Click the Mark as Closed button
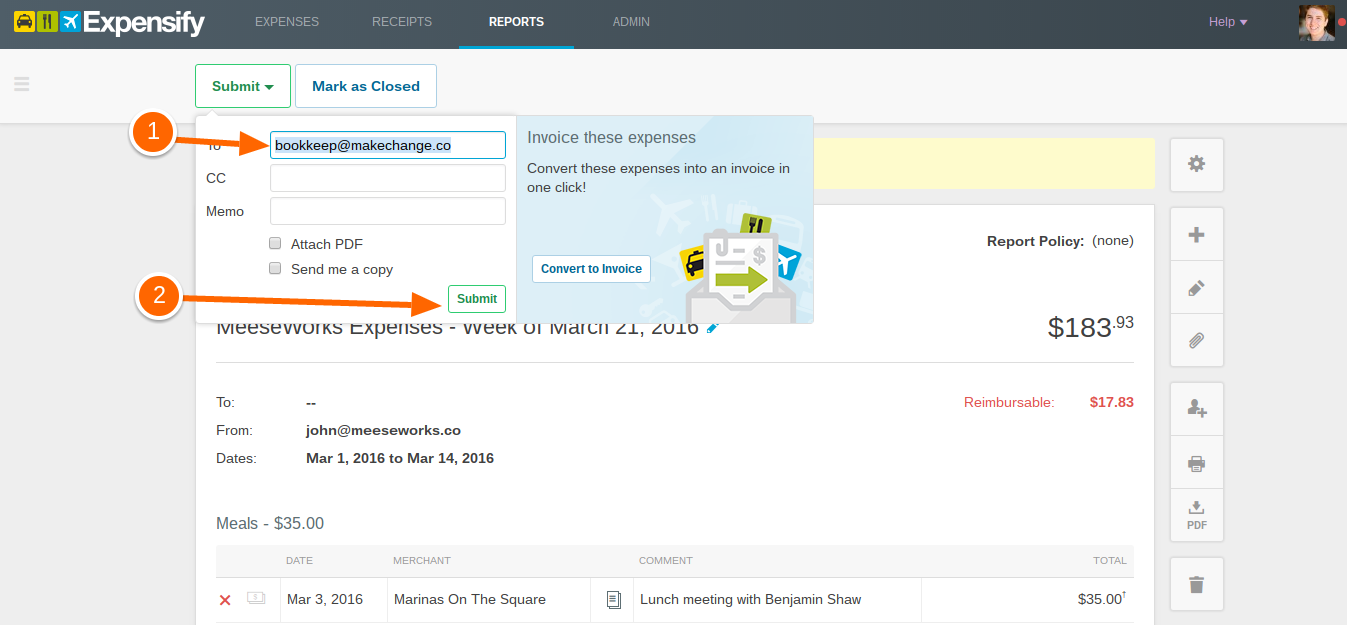The width and height of the screenshot is (1347, 625). [365, 86]
